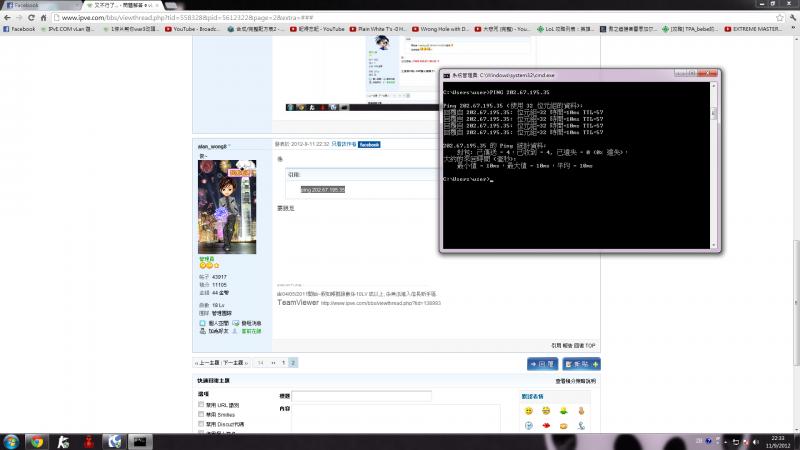Jump to TOP link of post

(x=590, y=346)
